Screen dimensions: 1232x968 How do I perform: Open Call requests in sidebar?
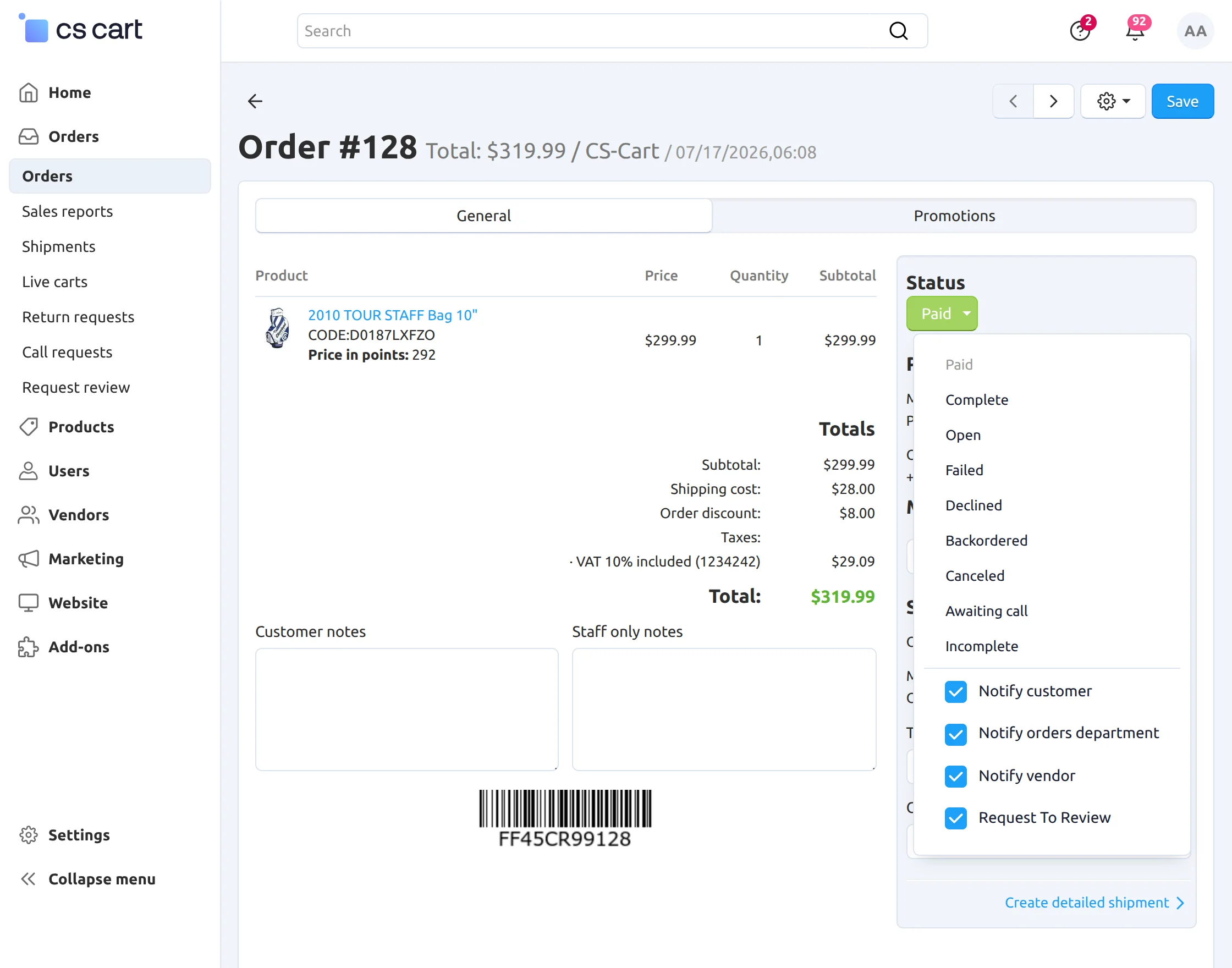point(67,352)
